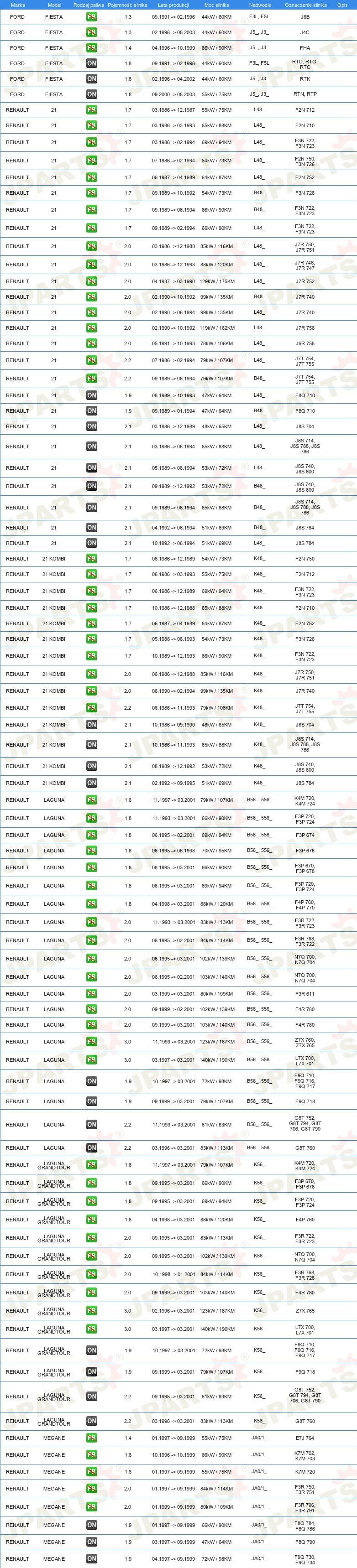Click the PB icon in the Laguna F3P 674 row
This screenshot has height=1568, width=357.
[x=91, y=835]
